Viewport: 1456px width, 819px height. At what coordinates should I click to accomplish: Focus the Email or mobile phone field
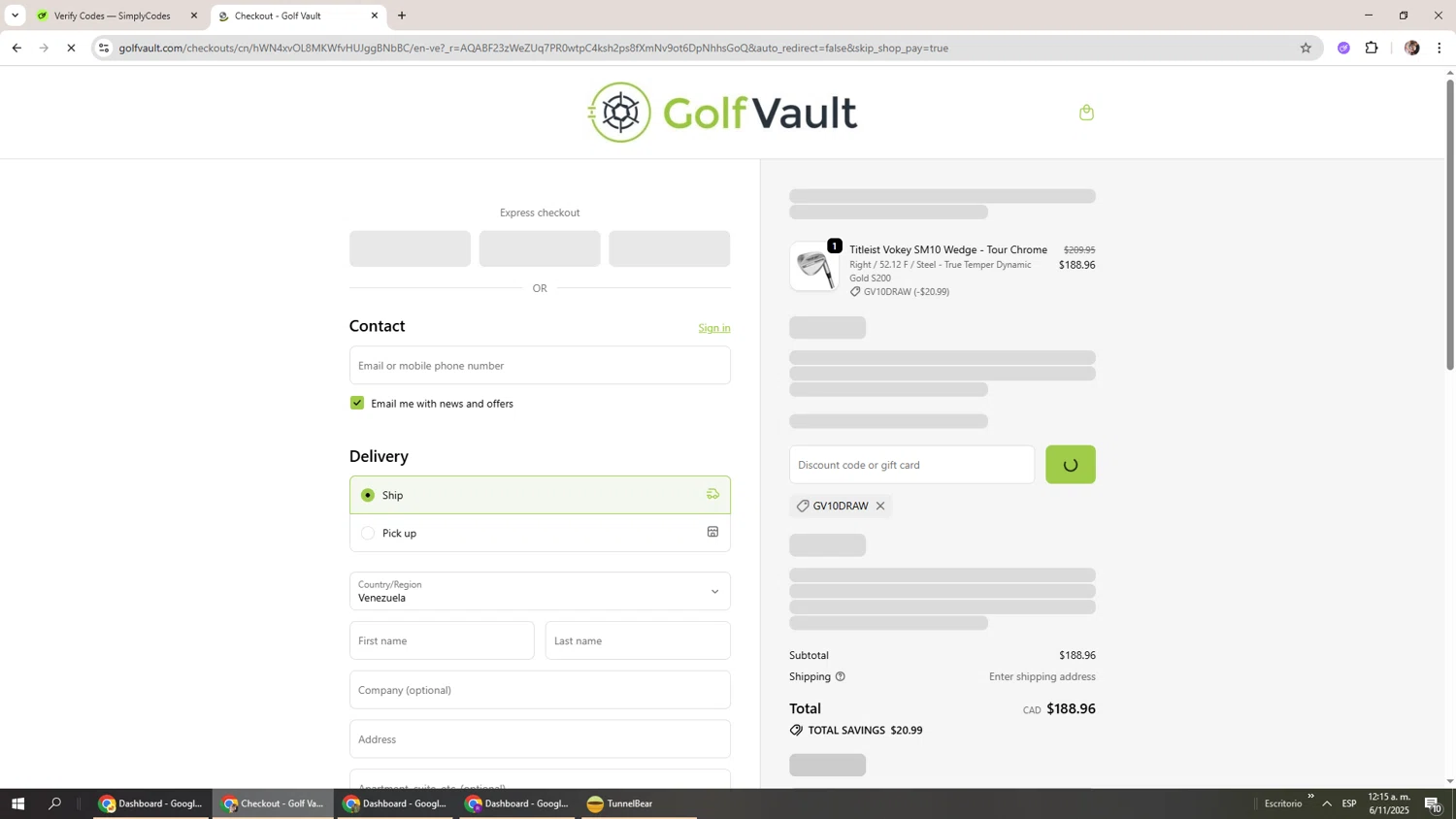[x=540, y=366]
